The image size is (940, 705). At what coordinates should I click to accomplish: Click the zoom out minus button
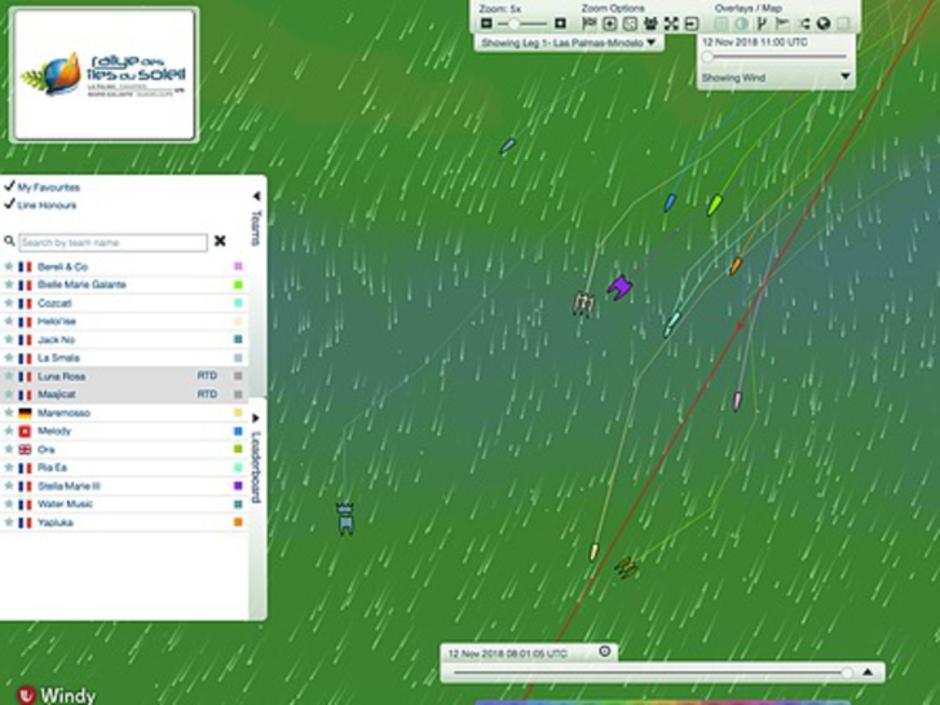click(x=487, y=23)
